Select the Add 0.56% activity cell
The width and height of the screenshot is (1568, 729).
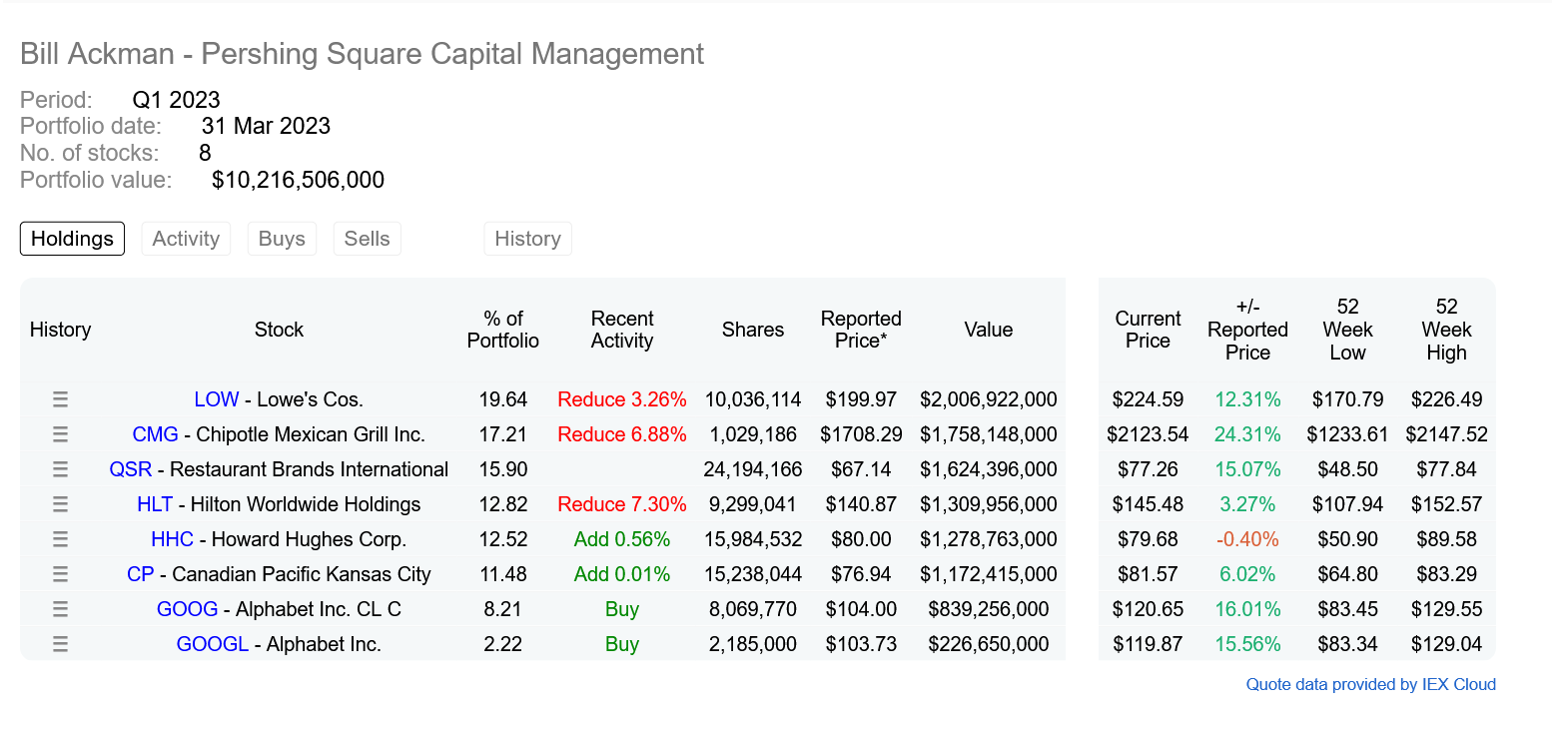point(622,539)
